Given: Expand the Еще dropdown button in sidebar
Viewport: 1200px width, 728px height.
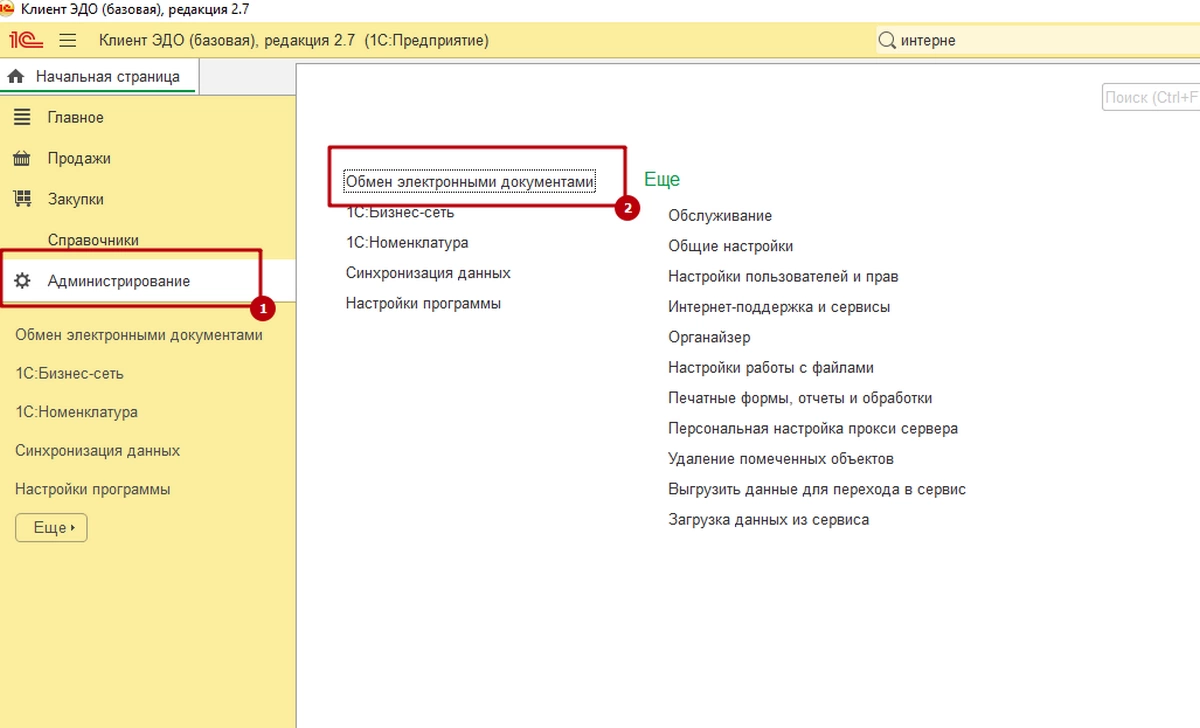Looking at the screenshot, I should 51,527.
